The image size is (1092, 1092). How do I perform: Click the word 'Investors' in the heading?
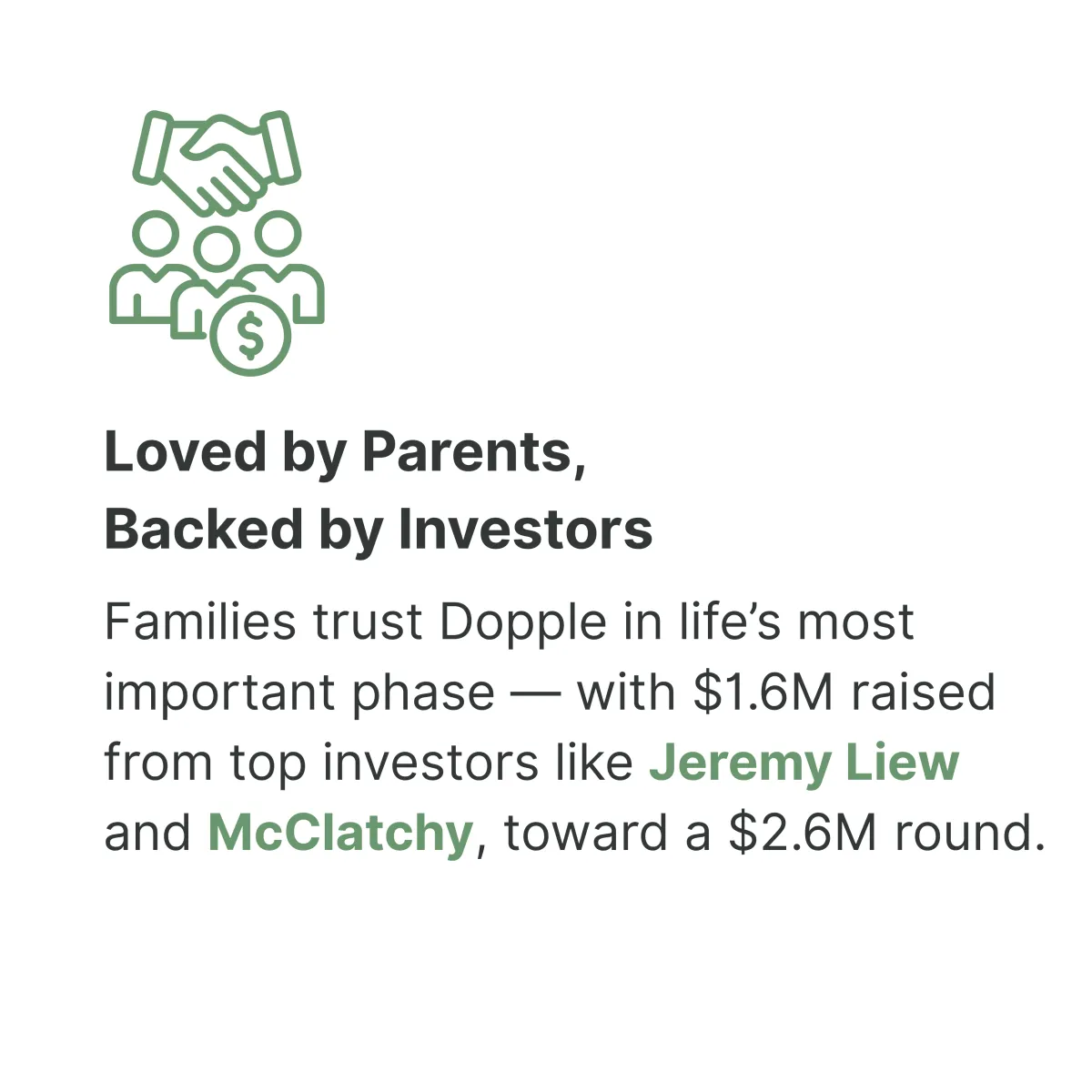pyautogui.click(x=526, y=530)
